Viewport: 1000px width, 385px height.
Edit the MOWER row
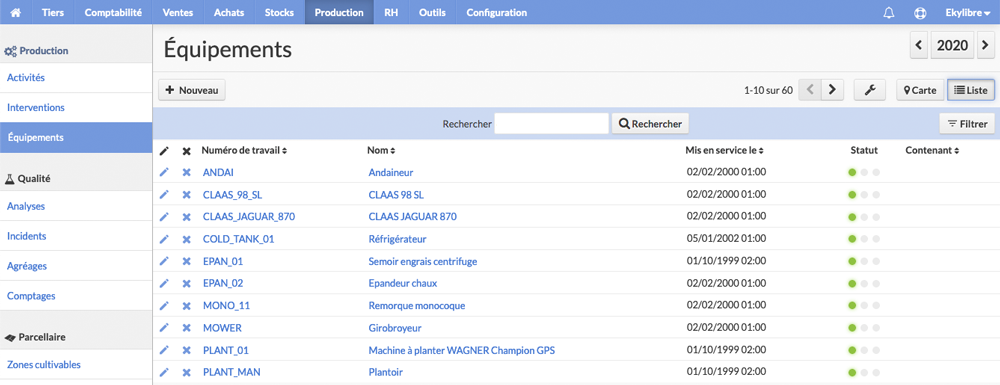click(165, 328)
